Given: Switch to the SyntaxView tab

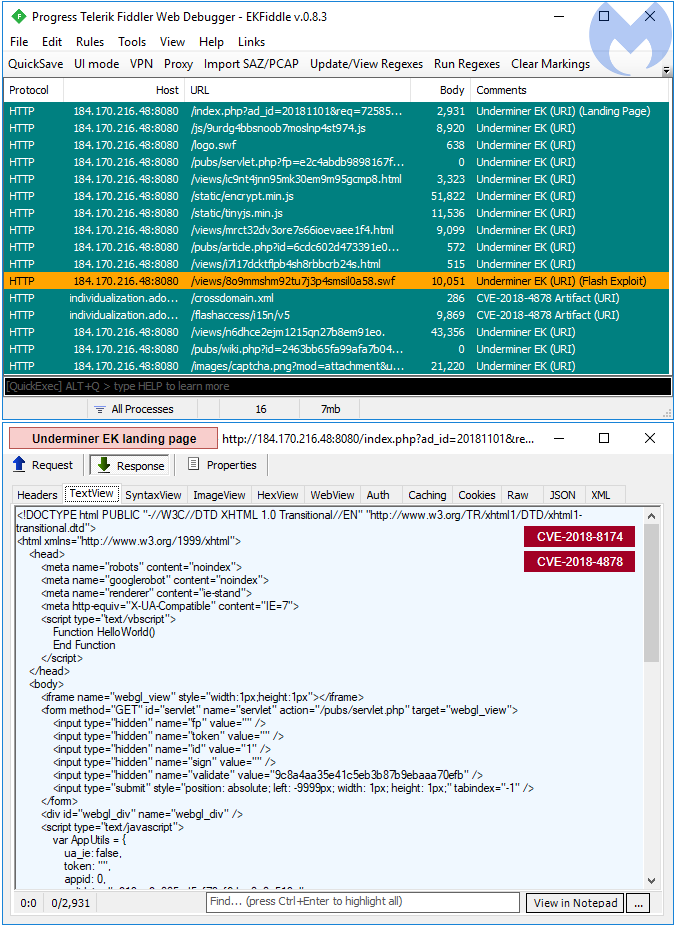Looking at the screenshot, I should [153, 495].
